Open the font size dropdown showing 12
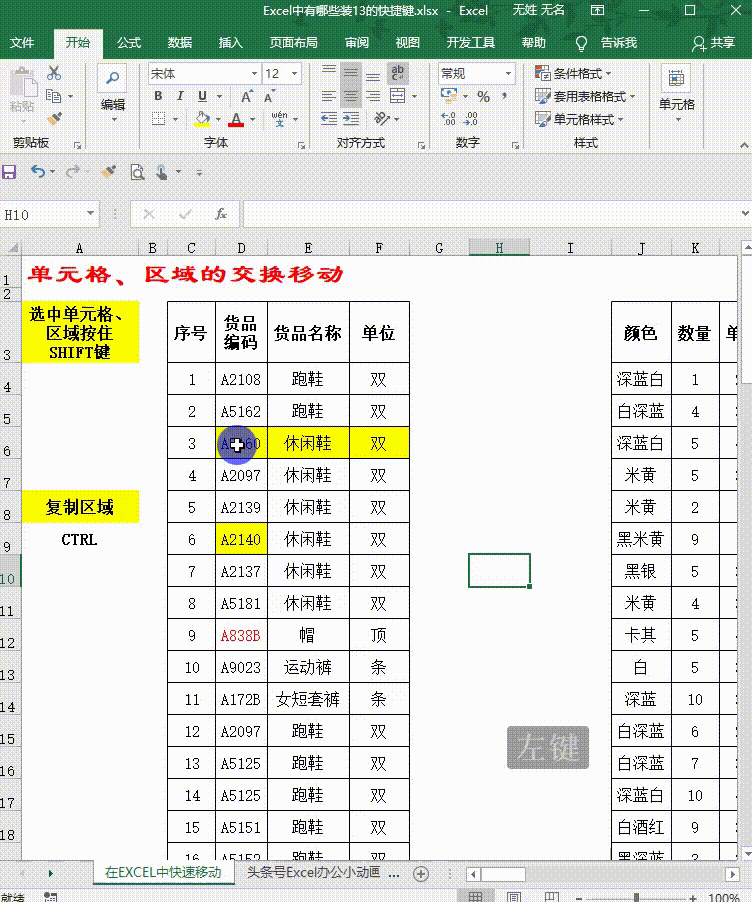Image resolution: width=752 pixels, height=902 pixels. [282, 74]
